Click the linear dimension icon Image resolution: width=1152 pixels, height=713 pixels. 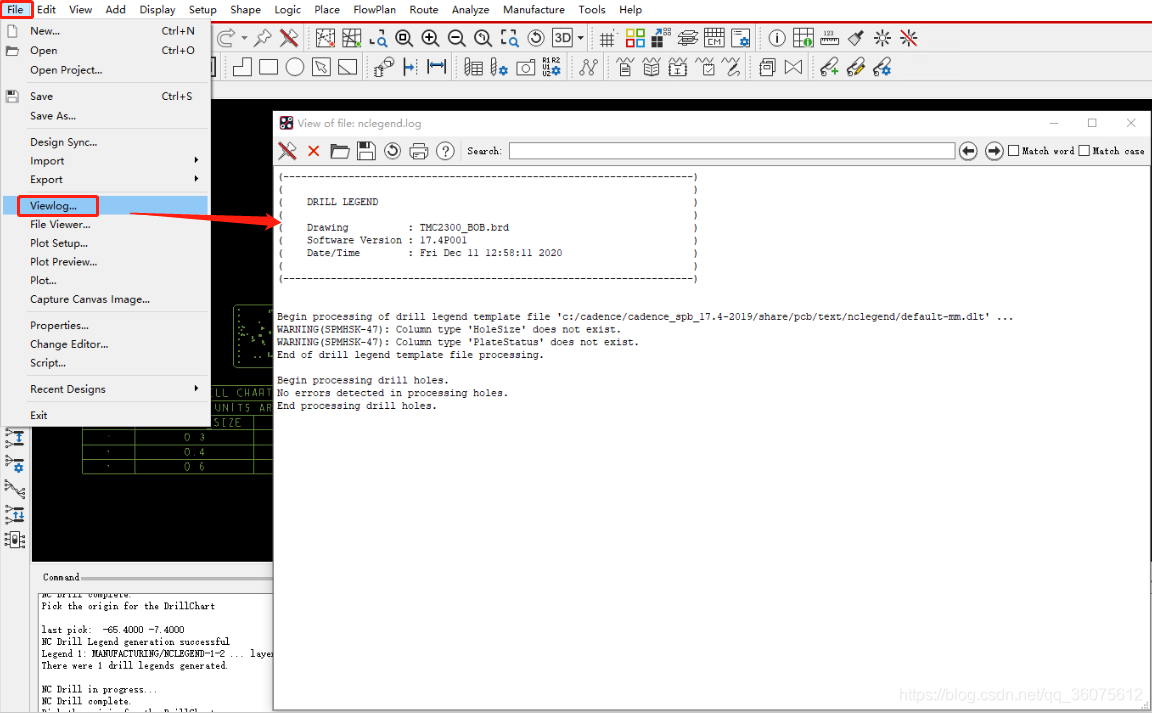(436, 68)
